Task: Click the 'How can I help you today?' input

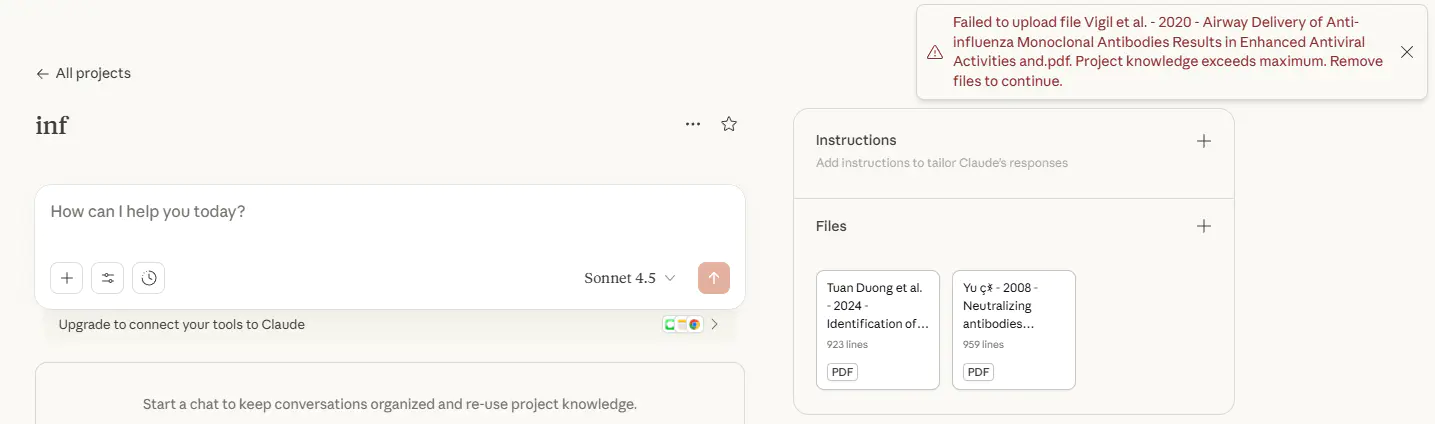Action: click(x=390, y=212)
